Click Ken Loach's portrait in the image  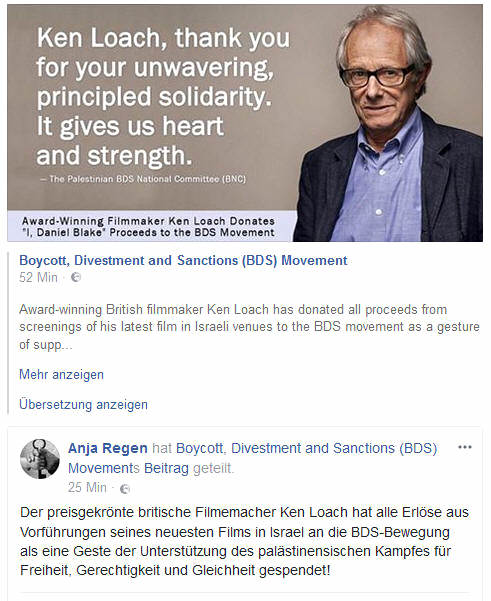pos(388,125)
